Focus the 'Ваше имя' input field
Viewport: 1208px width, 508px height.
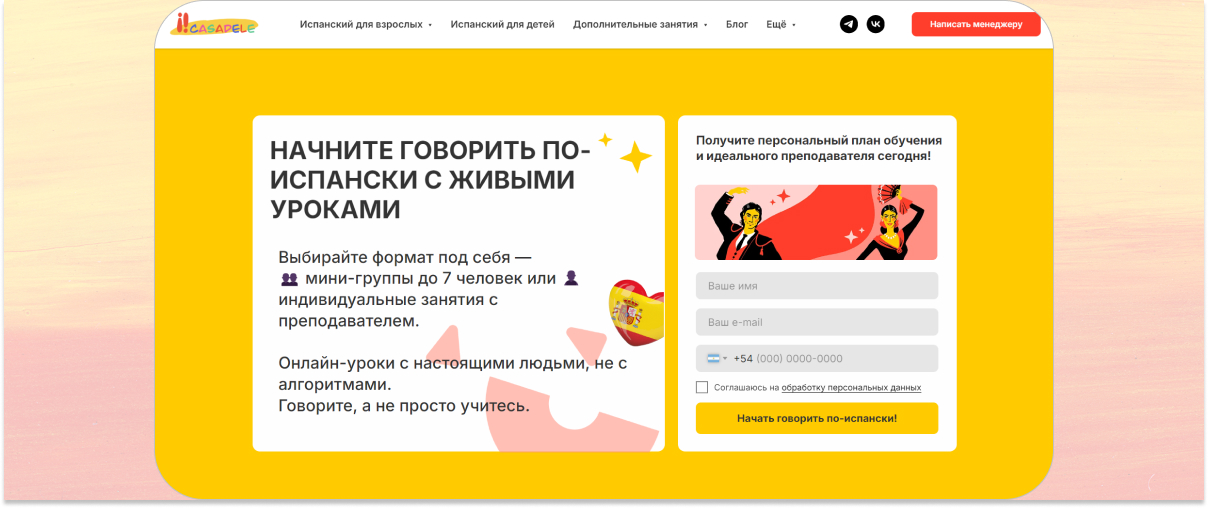(817, 286)
